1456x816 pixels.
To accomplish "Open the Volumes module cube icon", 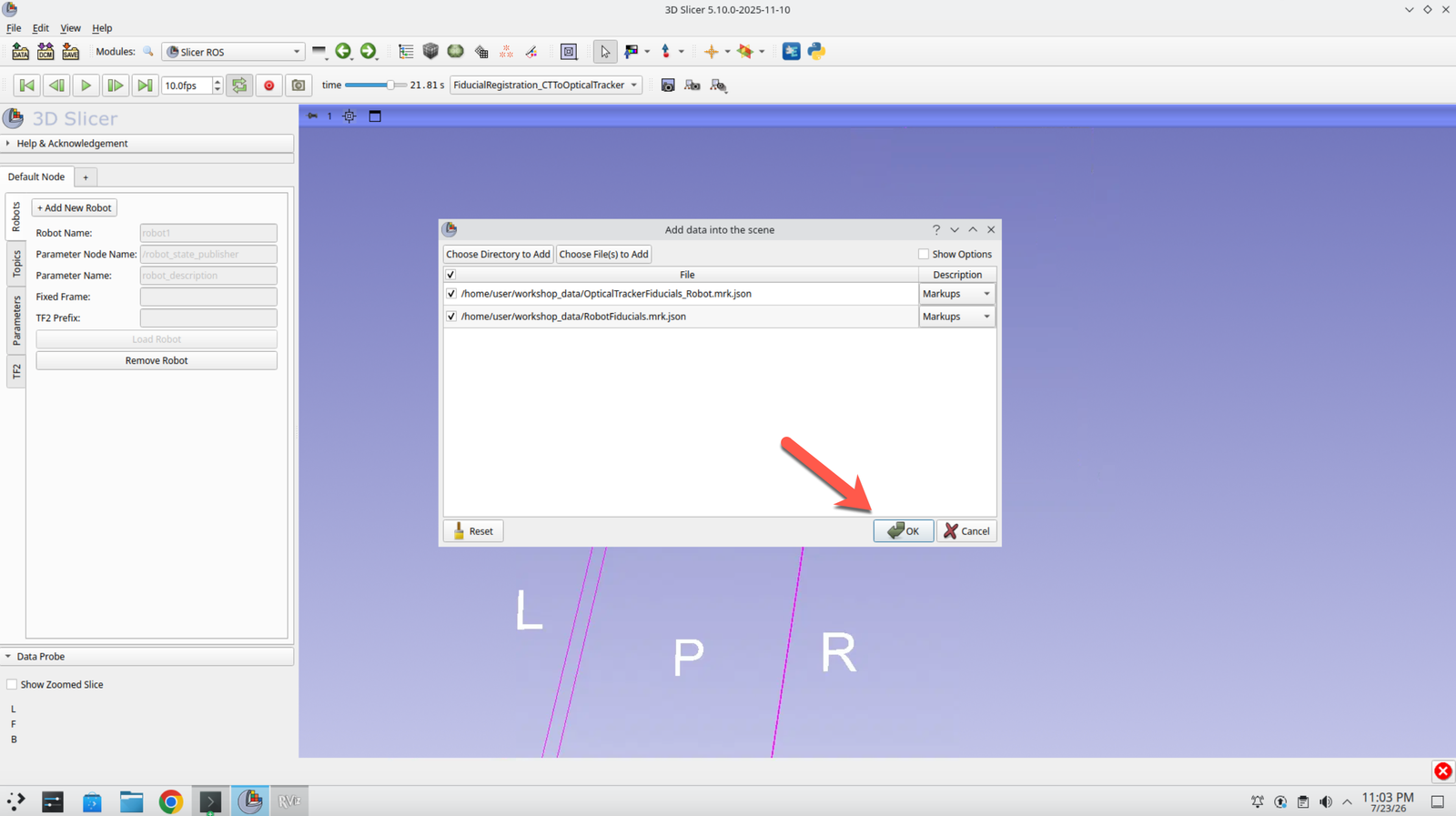I will point(430,52).
